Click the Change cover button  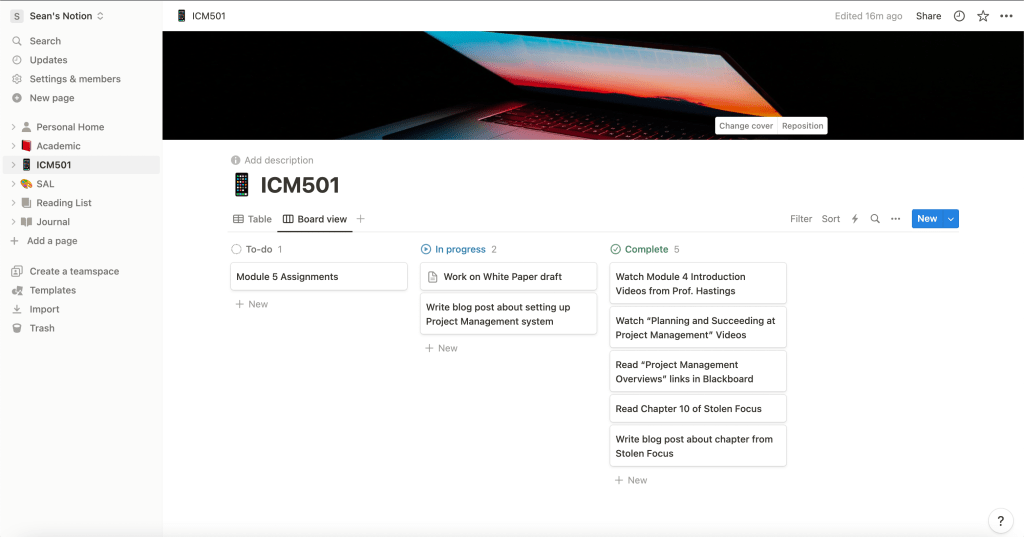click(x=746, y=126)
